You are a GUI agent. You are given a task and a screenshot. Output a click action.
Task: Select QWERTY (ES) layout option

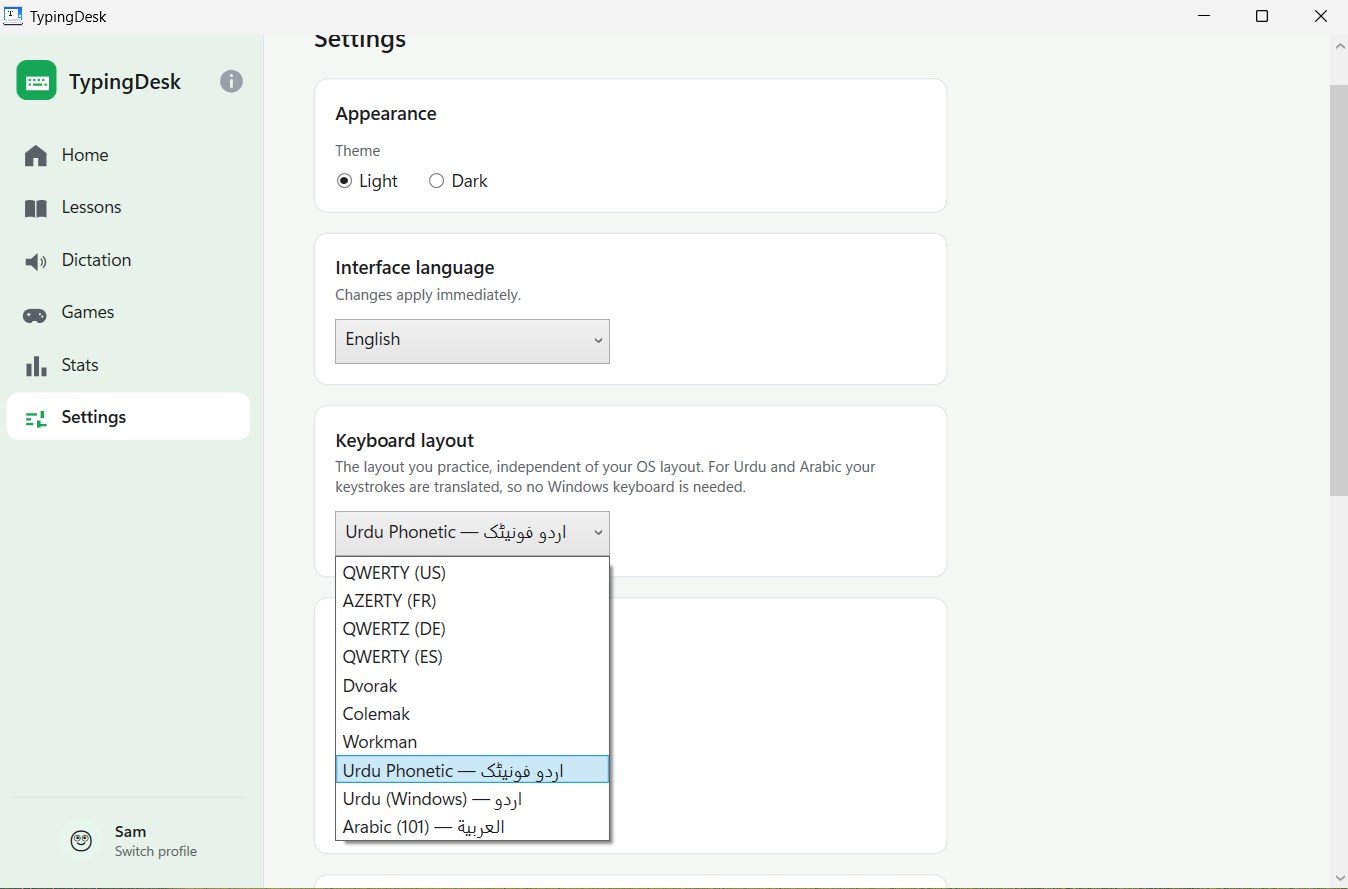pos(472,657)
